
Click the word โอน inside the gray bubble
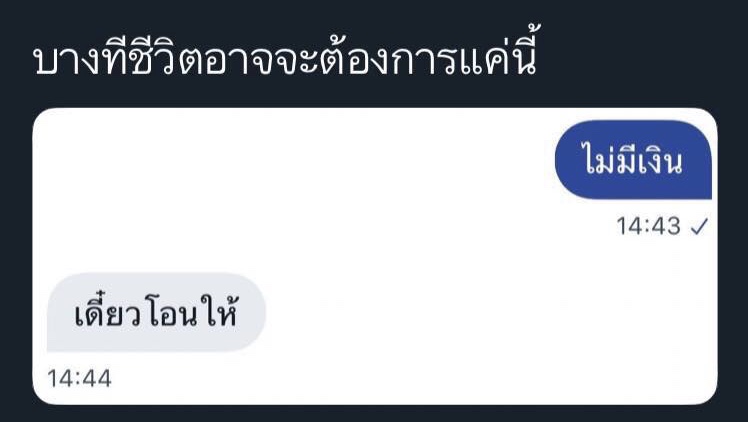(171, 313)
